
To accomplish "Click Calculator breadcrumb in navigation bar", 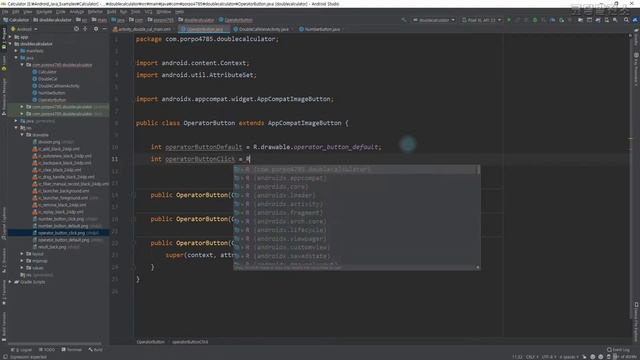I will pos(16,20).
